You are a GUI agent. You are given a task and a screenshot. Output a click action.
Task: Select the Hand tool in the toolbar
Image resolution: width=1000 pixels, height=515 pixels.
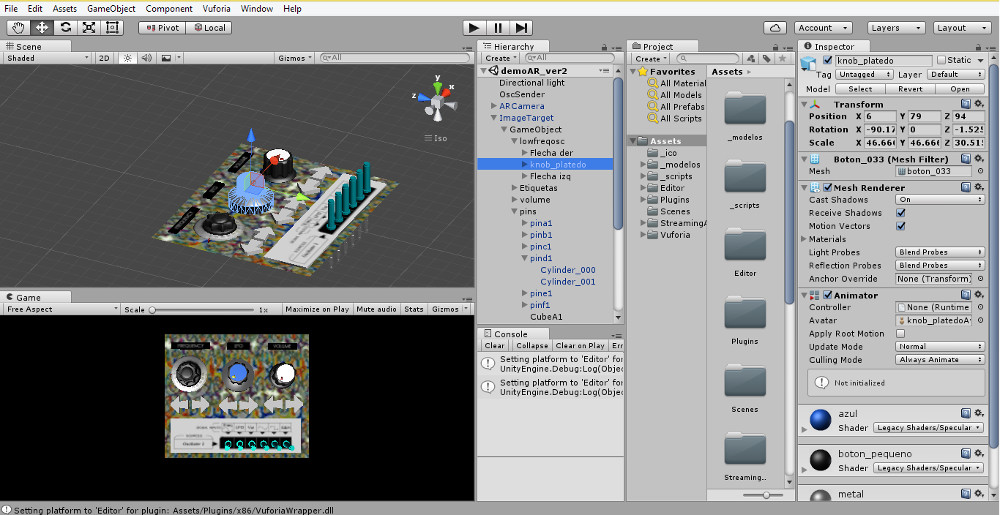(x=17, y=28)
